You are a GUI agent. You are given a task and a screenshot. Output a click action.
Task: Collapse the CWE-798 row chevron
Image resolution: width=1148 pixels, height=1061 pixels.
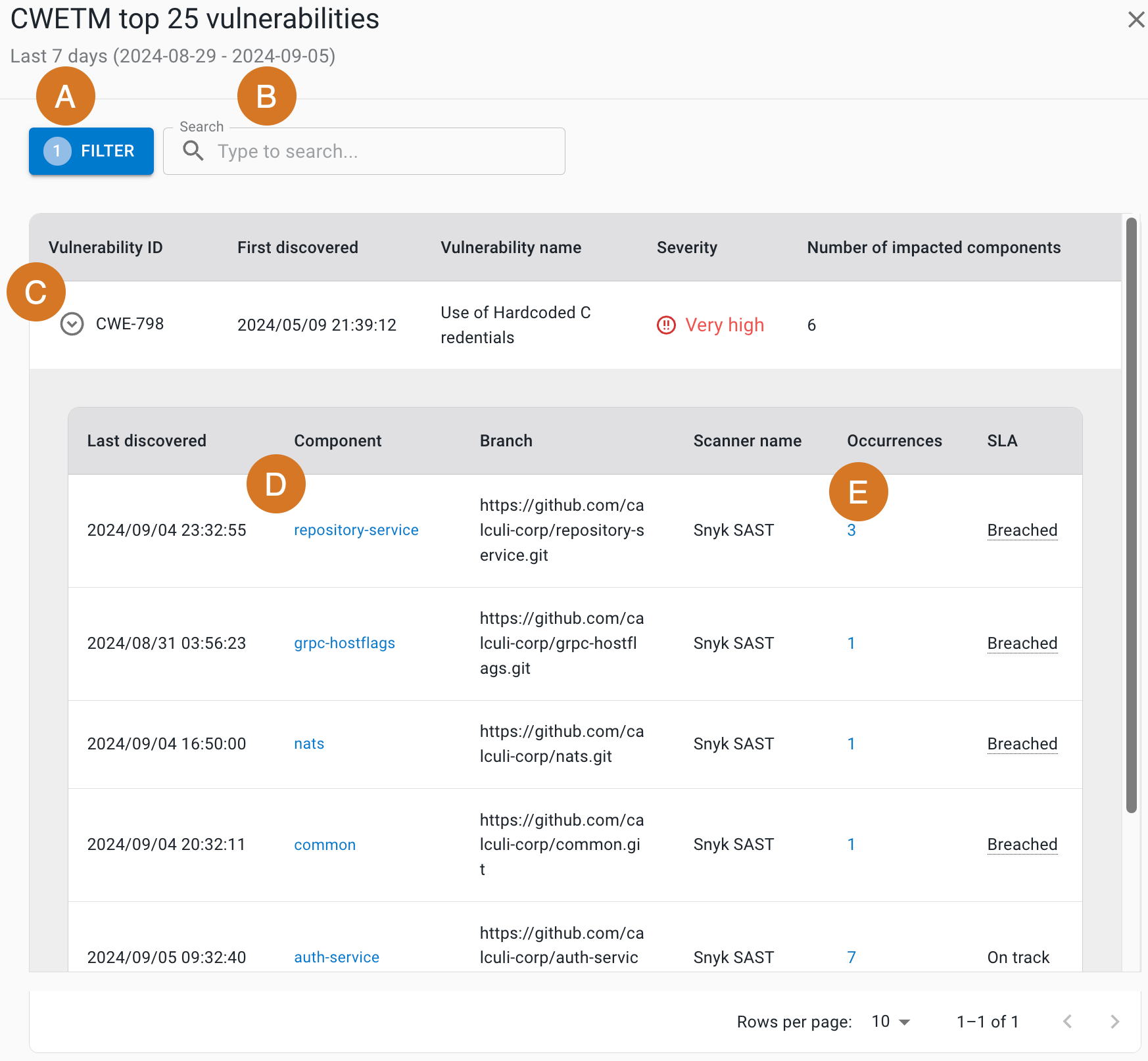tap(72, 324)
